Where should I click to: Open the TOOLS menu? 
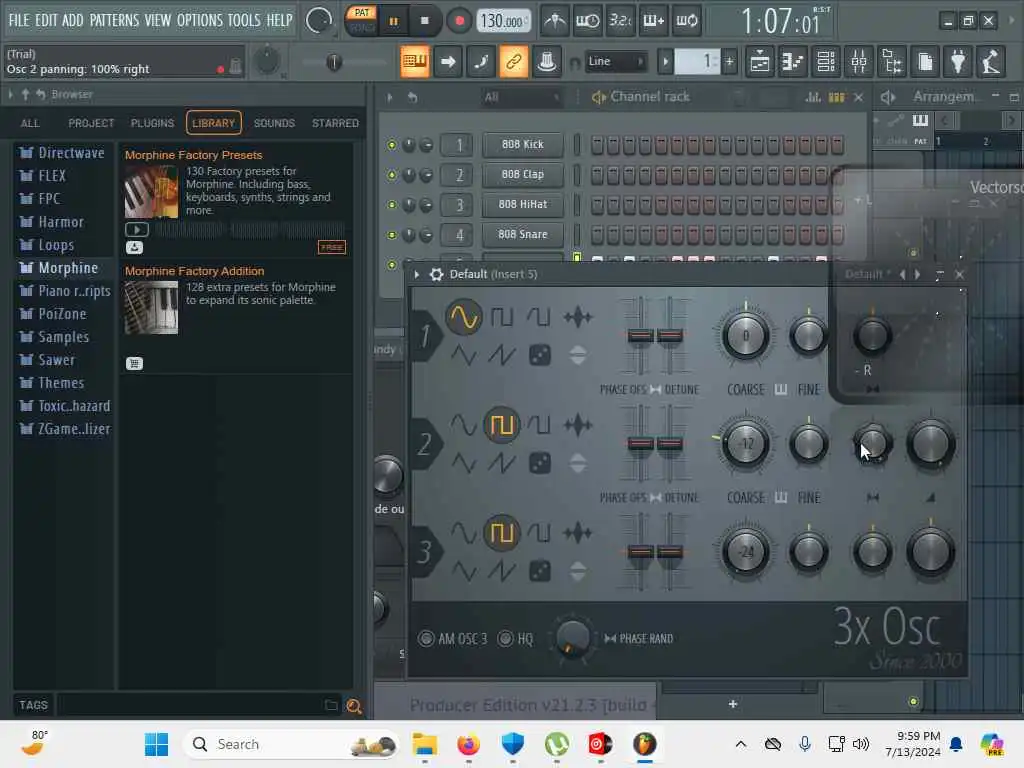[x=244, y=20]
